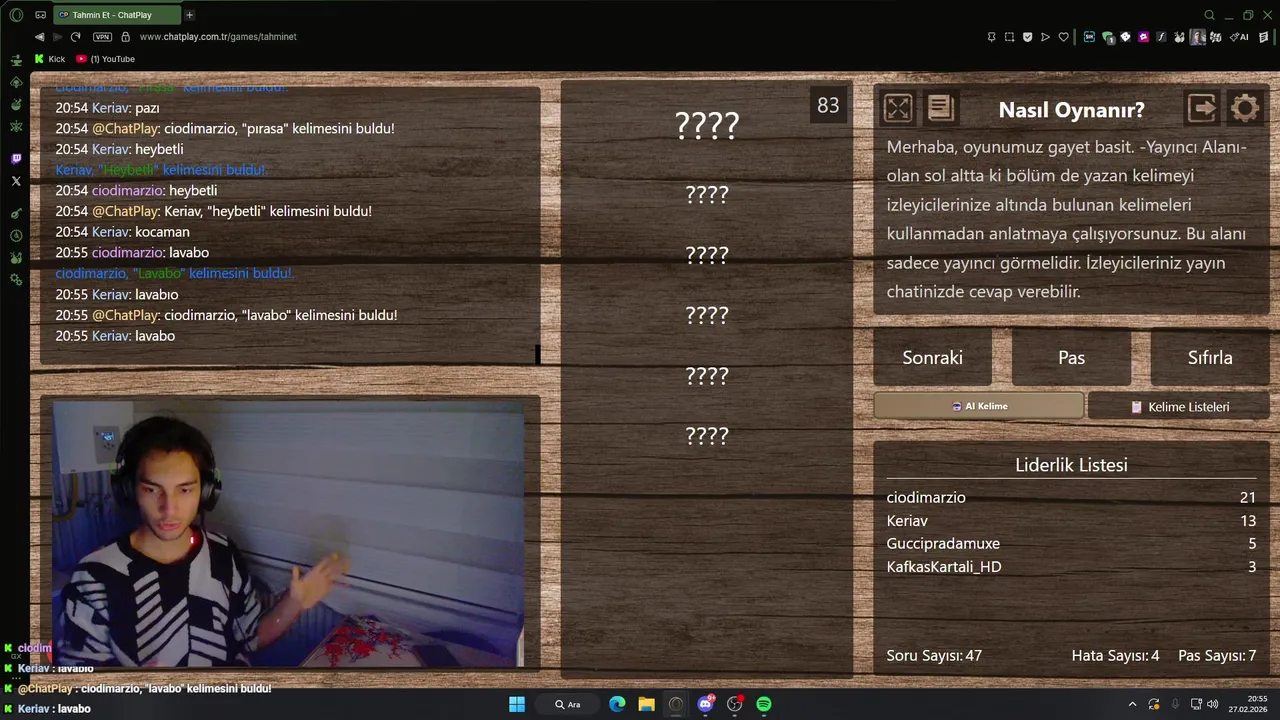This screenshot has height=720, width=1280.
Task: Select the Tahmin Et - ChatPlay browser tab
Action: coord(118,15)
